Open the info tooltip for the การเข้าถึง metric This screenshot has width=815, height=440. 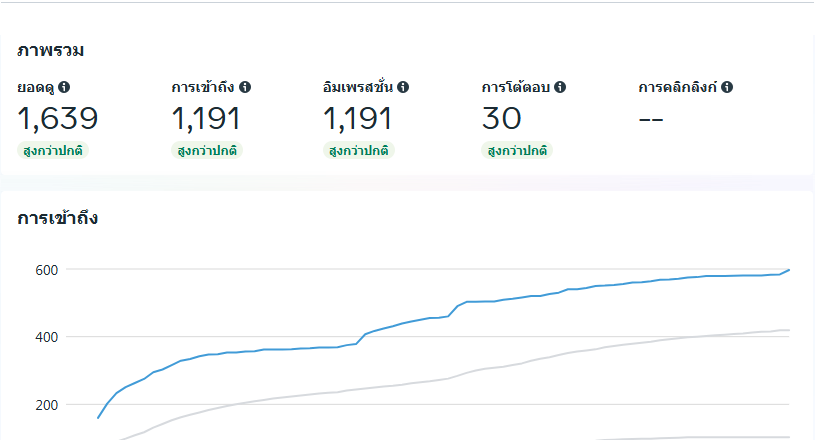[245, 88]
